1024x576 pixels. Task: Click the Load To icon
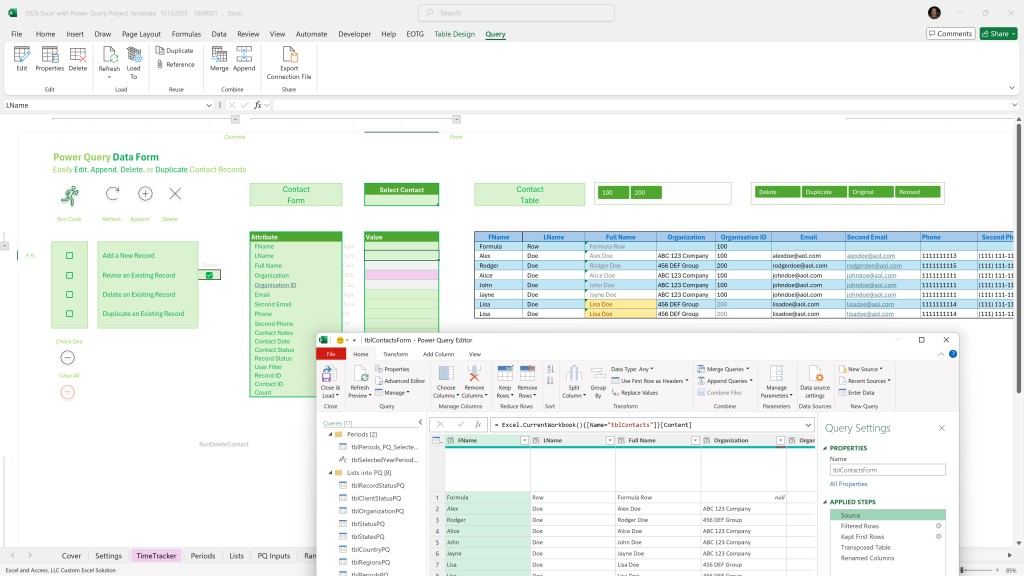pyautogui.click(x=134, y=63)
